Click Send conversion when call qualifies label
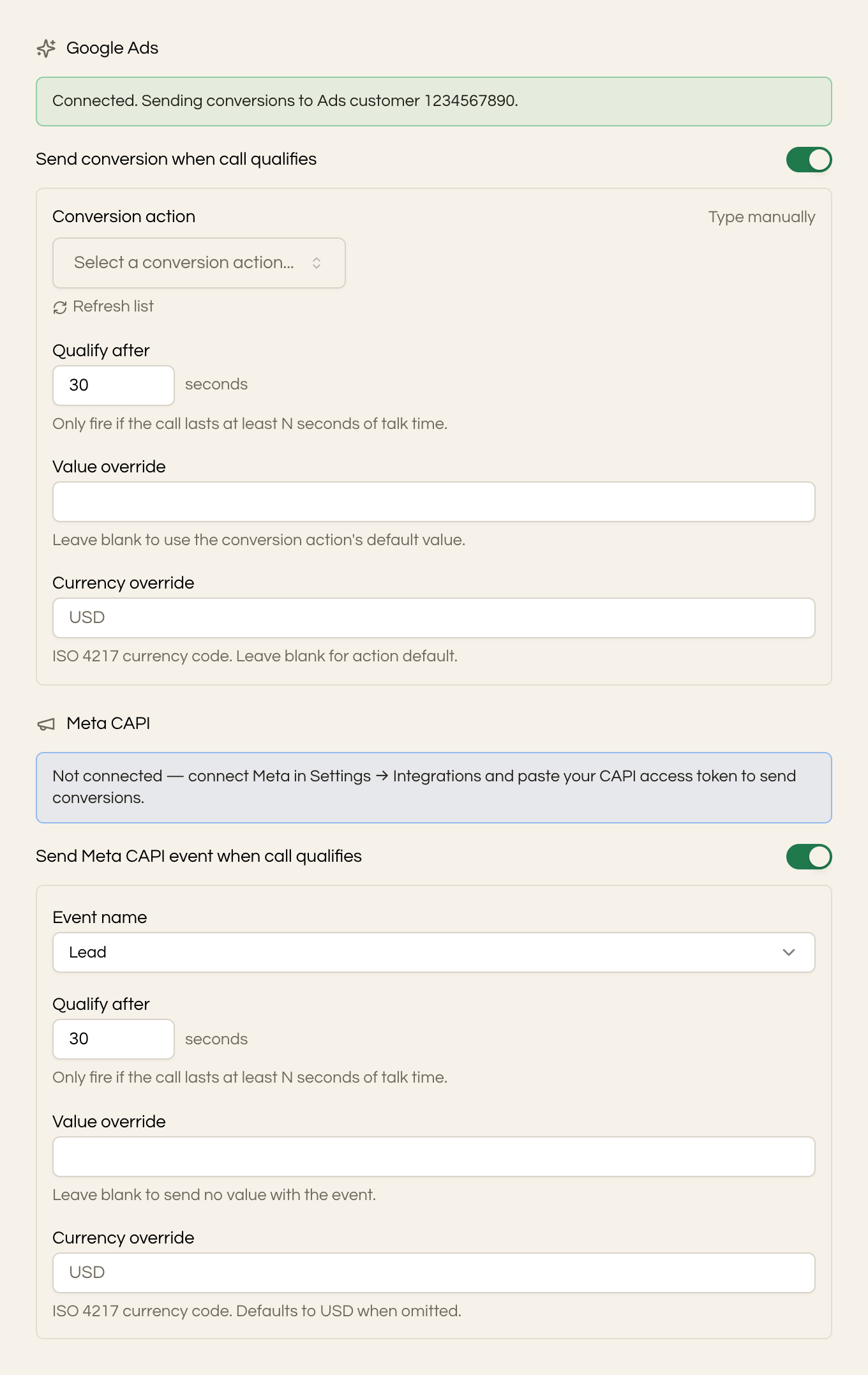Screen dimensions: 868x1375 [x=176, y=159]
